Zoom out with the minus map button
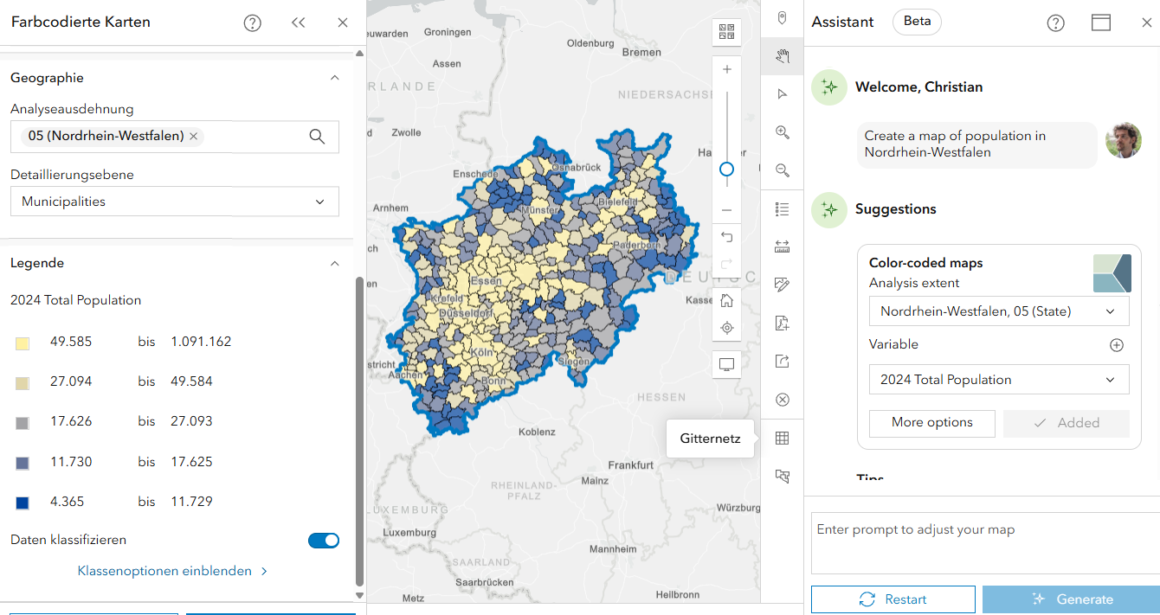Viewport: 1160px width, 615px height. pyautogui.click(x=726, y=210)
